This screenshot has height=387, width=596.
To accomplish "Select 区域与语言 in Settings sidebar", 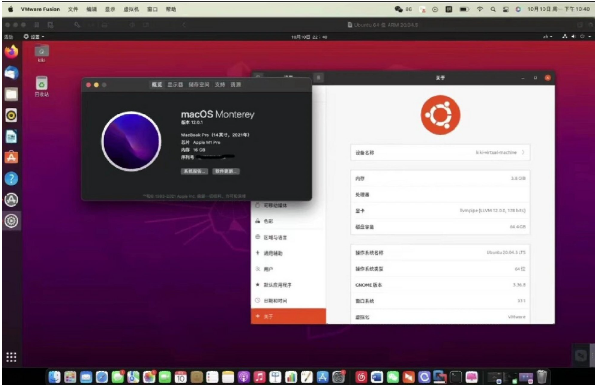I will pyautogui.click(x=288, y=237).
